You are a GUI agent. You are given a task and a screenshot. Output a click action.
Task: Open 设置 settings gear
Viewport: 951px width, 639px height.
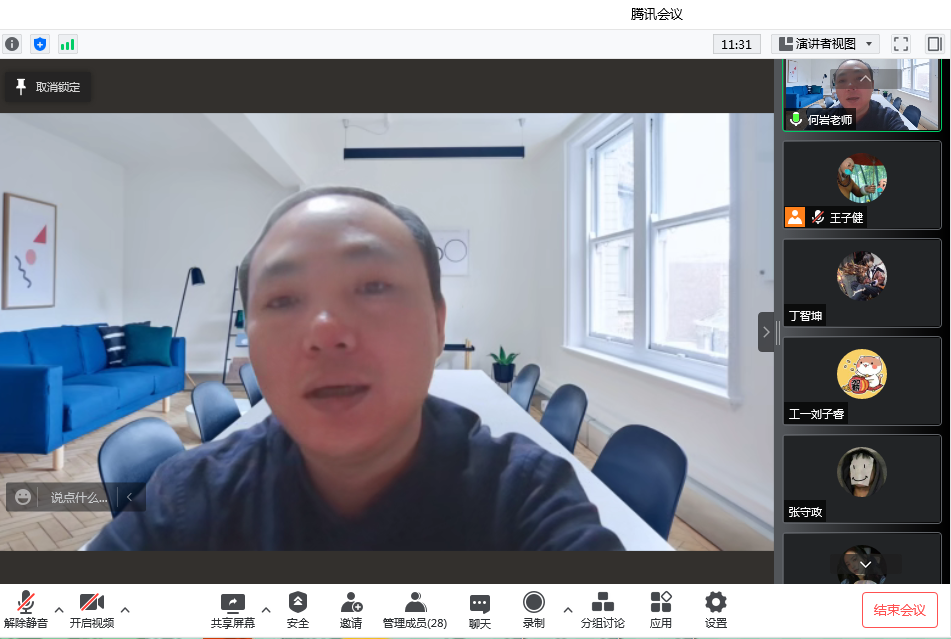tap(716, 610)
